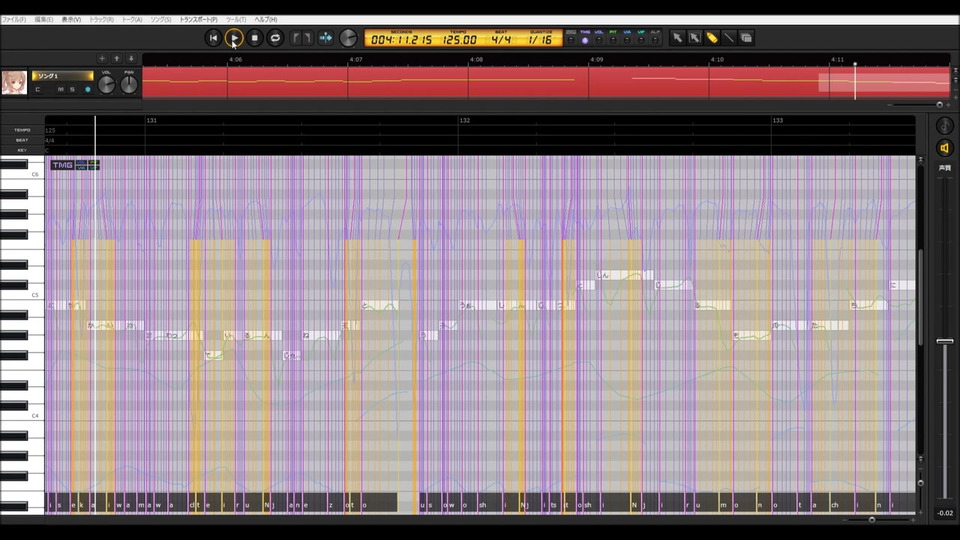The height and width of the screenshot is (540, 960).
Task: Choose the arrow selection tool
Action: pos(677,38)
